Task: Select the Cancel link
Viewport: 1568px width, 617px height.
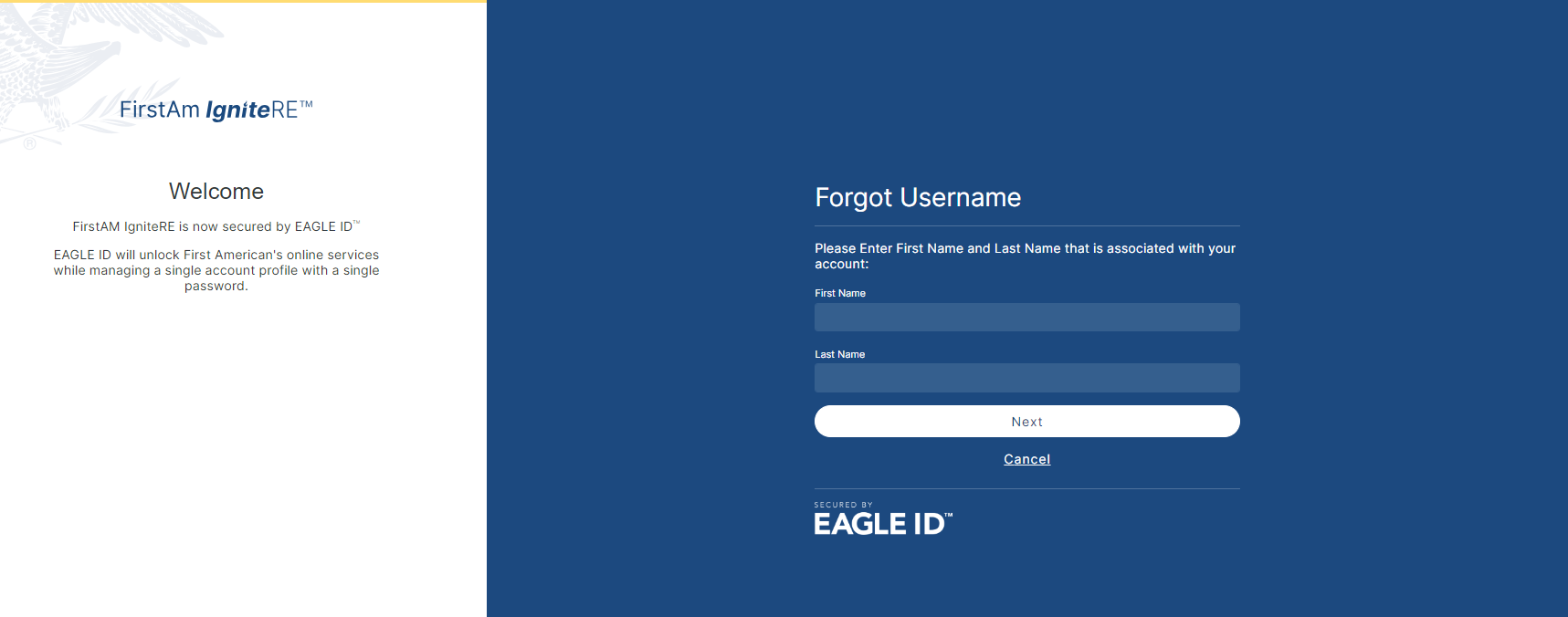Action: pos(1026,459)
